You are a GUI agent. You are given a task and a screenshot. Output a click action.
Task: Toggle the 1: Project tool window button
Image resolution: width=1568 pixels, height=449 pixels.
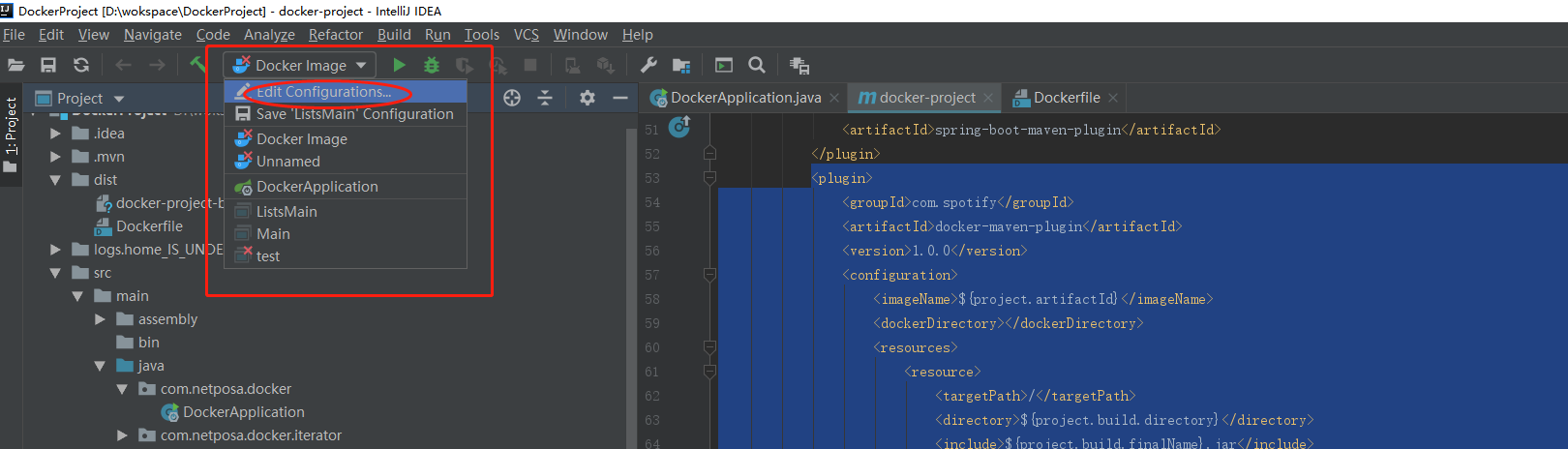tap(11, 135)
